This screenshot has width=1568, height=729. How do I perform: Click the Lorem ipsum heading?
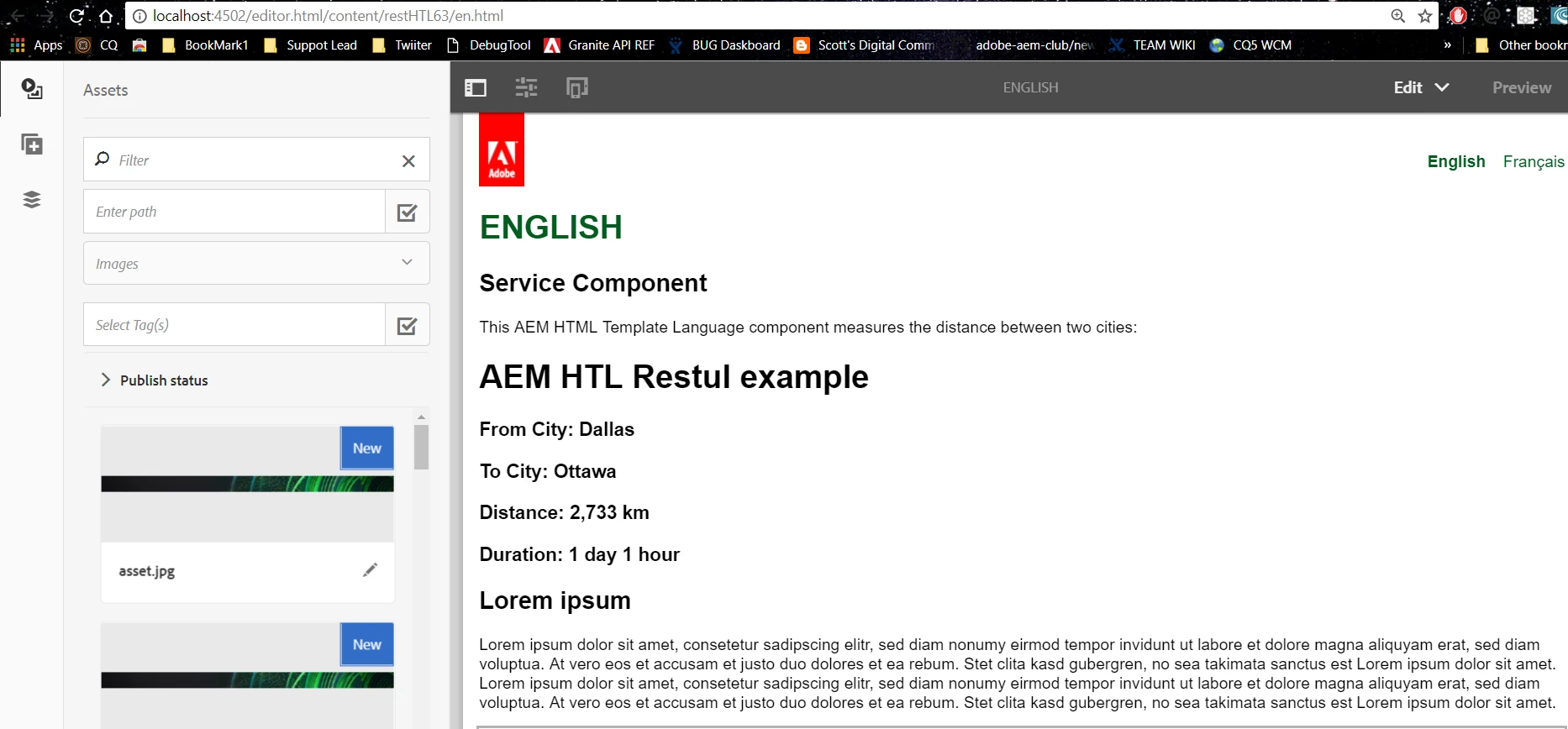[555, 601]
